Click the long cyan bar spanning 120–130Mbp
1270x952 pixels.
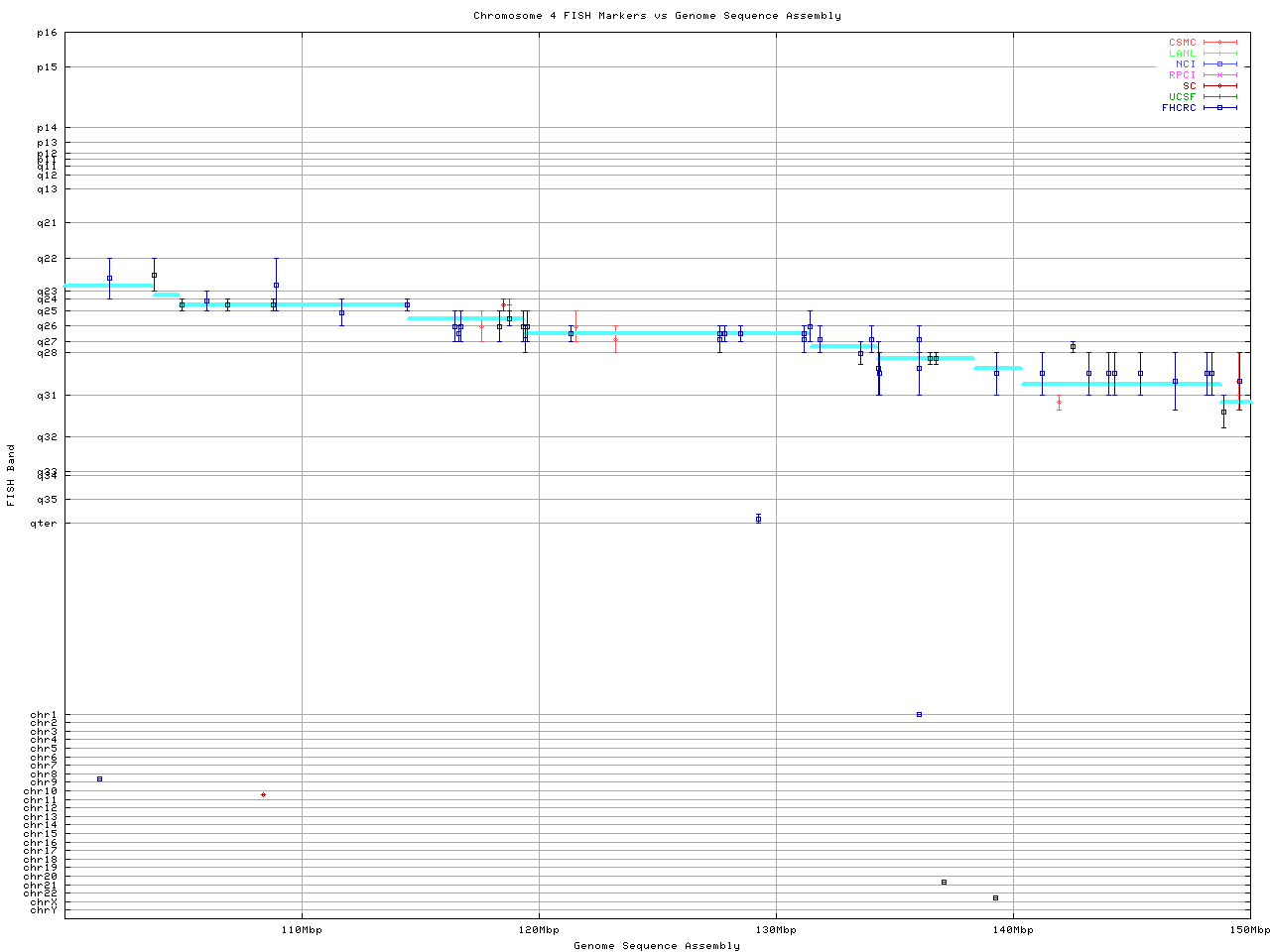[x=665, y=333]
